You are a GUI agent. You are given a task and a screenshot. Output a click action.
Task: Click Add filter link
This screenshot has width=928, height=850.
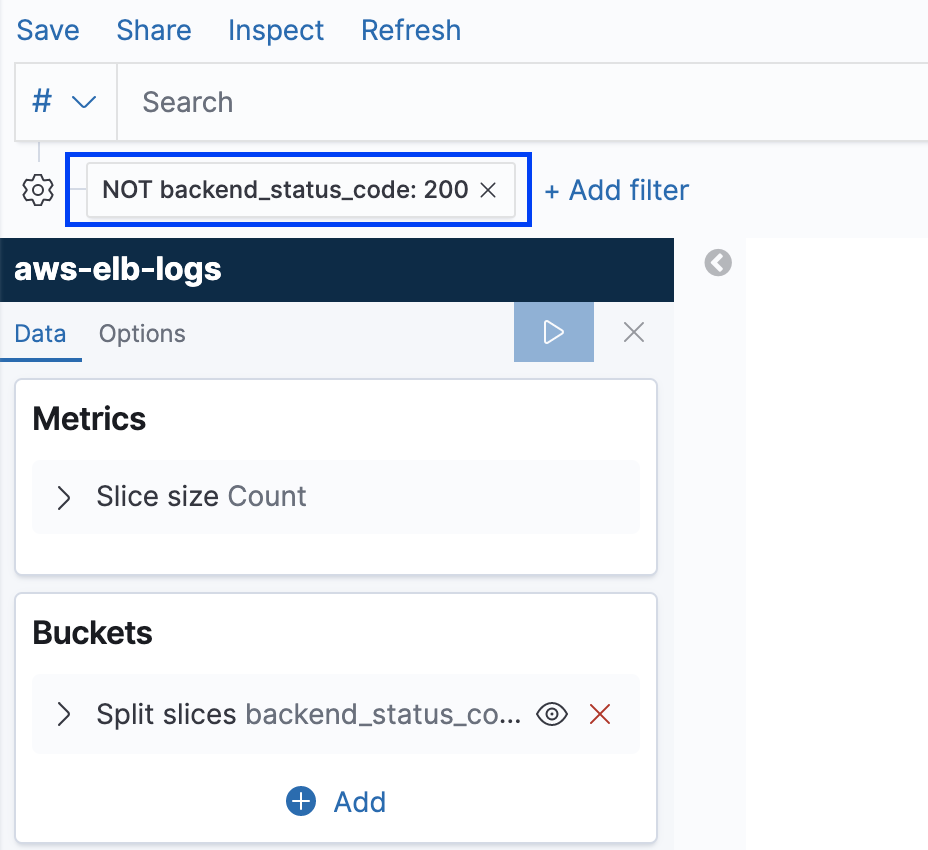tap(617, 191)
